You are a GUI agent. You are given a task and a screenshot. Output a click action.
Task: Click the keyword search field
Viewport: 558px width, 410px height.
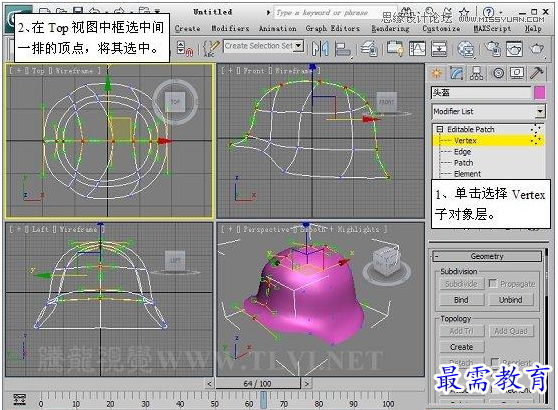[x=336, y=13]
